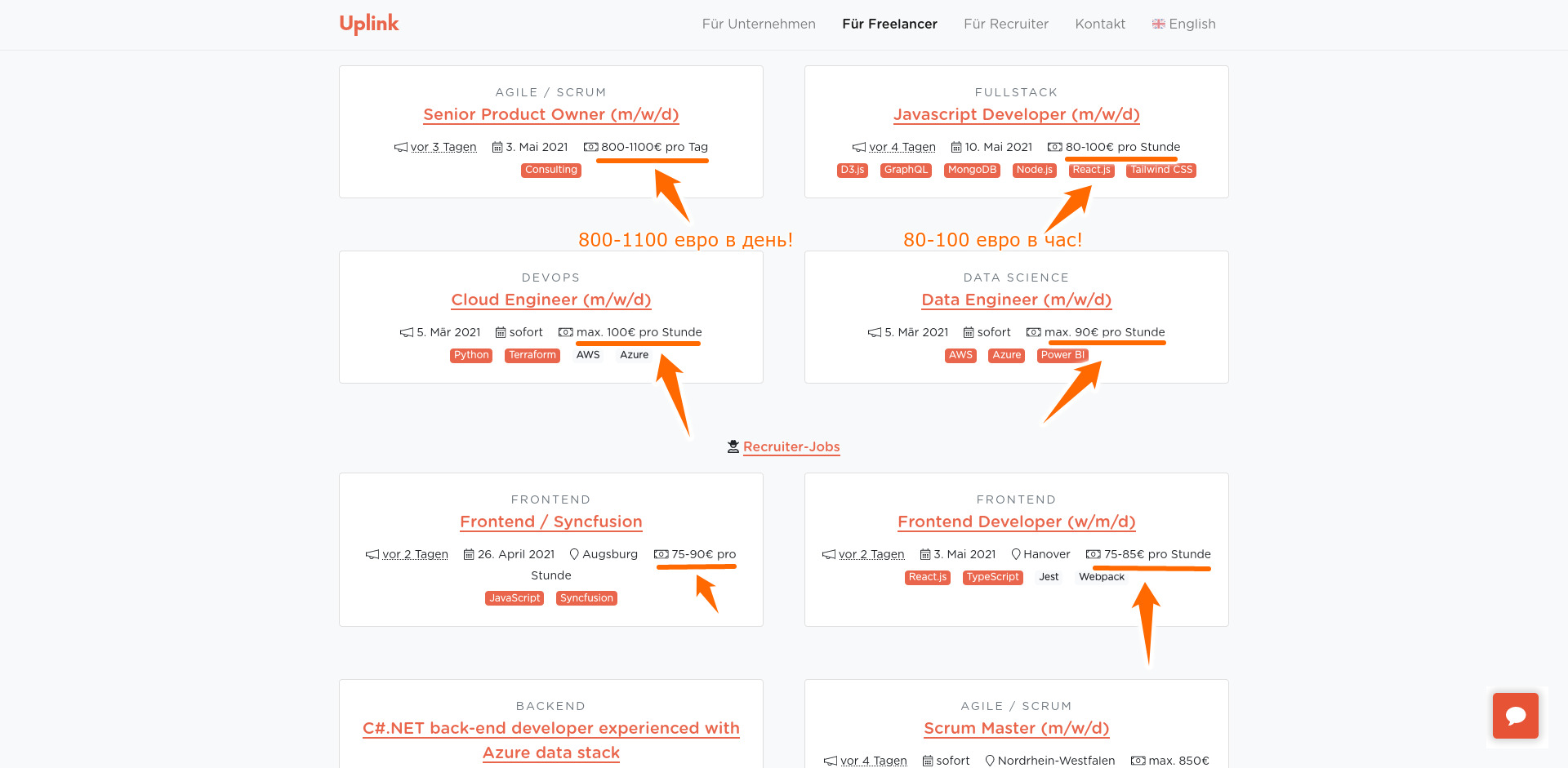Click the location pin icon beside Augsburg
The height and width of the screenshot is (768, 1568).
click(x=575, y=554)
